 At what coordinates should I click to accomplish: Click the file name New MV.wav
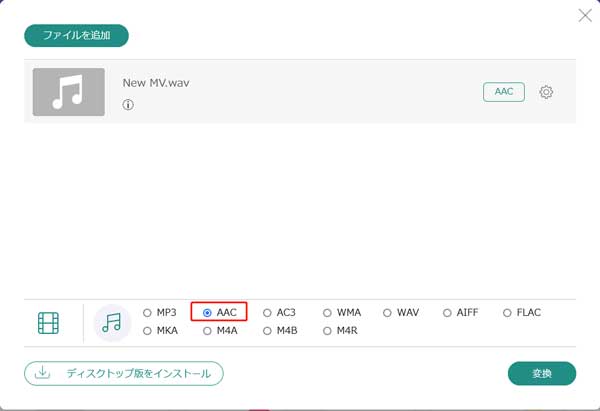coord(156,83)
